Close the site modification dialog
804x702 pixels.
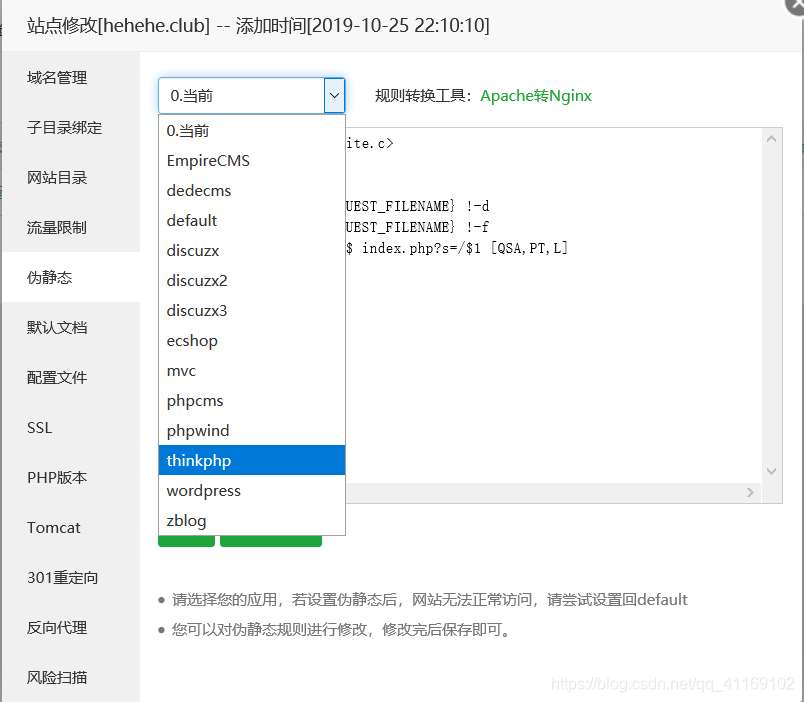pyautogui.click(x=796, y=5)
